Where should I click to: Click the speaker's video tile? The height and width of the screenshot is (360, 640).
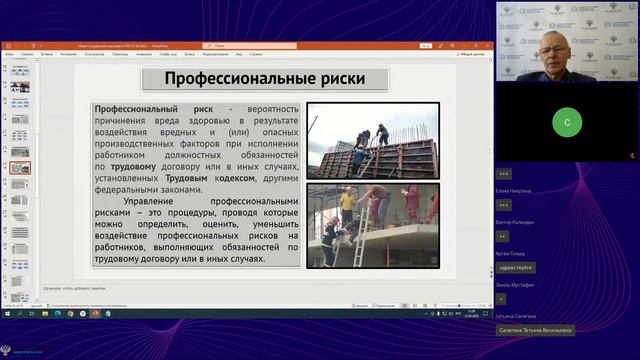[x=567, y=42]
